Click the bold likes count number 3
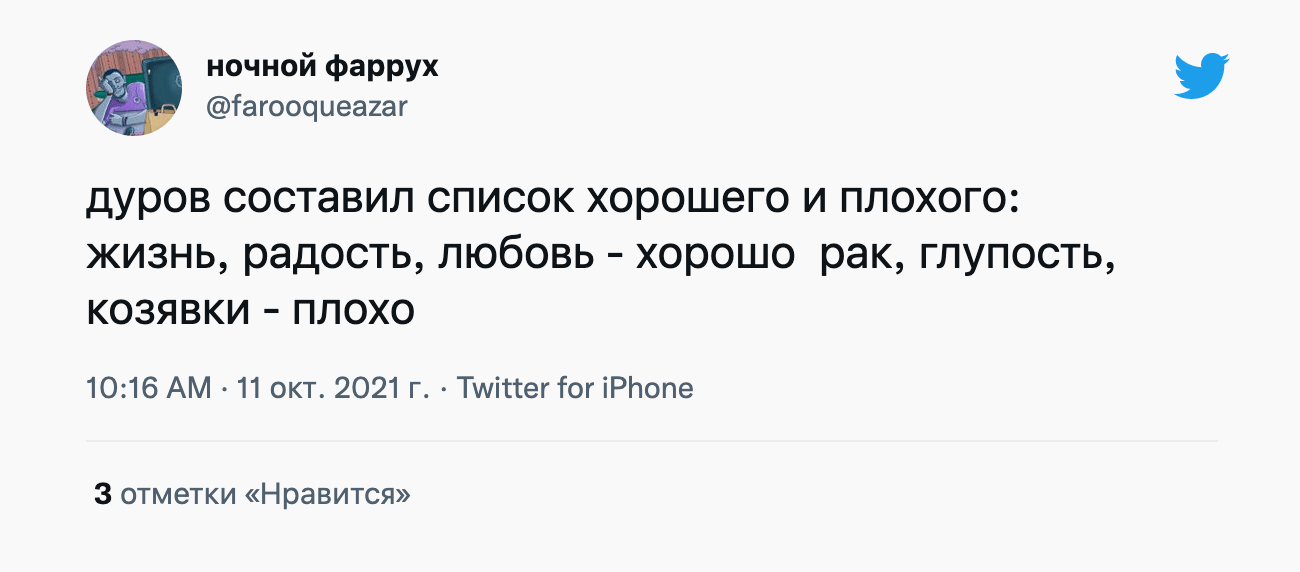1300x572 pixels. coord(101,493)
